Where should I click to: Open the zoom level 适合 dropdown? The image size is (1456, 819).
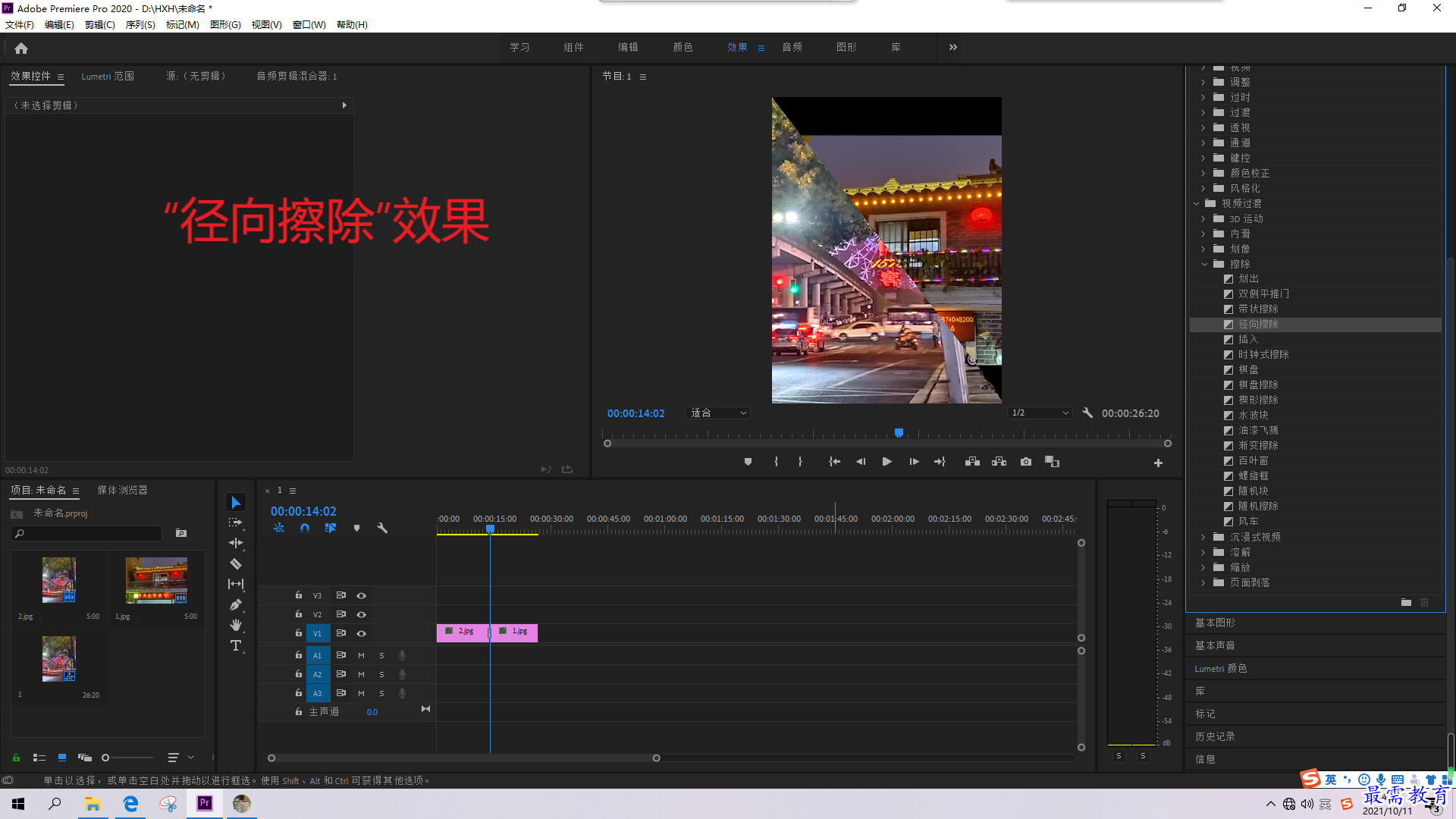click(x=717, y=413)
